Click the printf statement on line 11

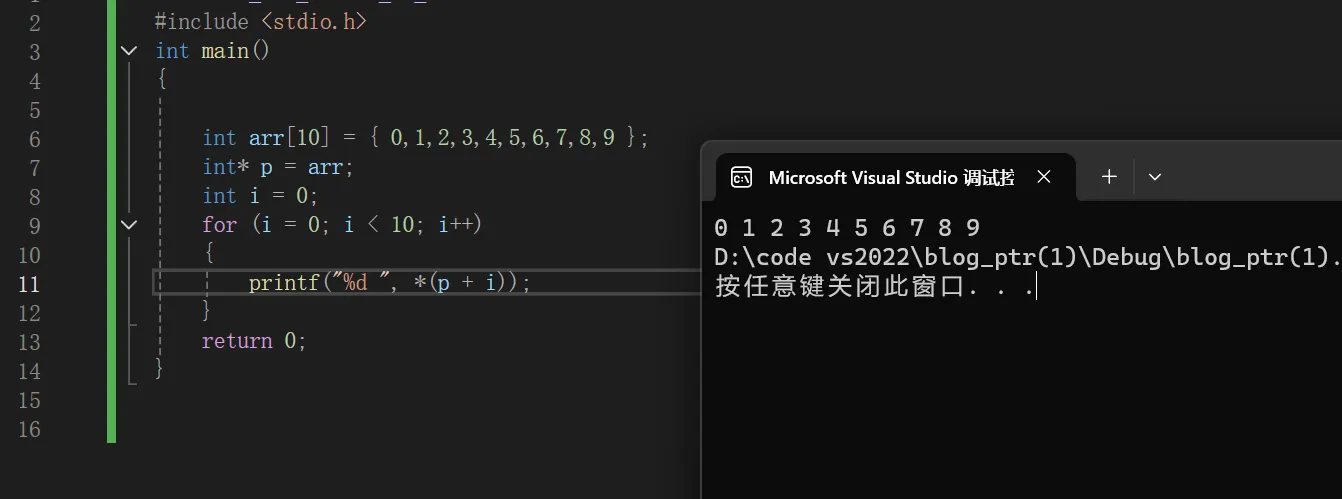pyautogui.click(x=390, y=283)
